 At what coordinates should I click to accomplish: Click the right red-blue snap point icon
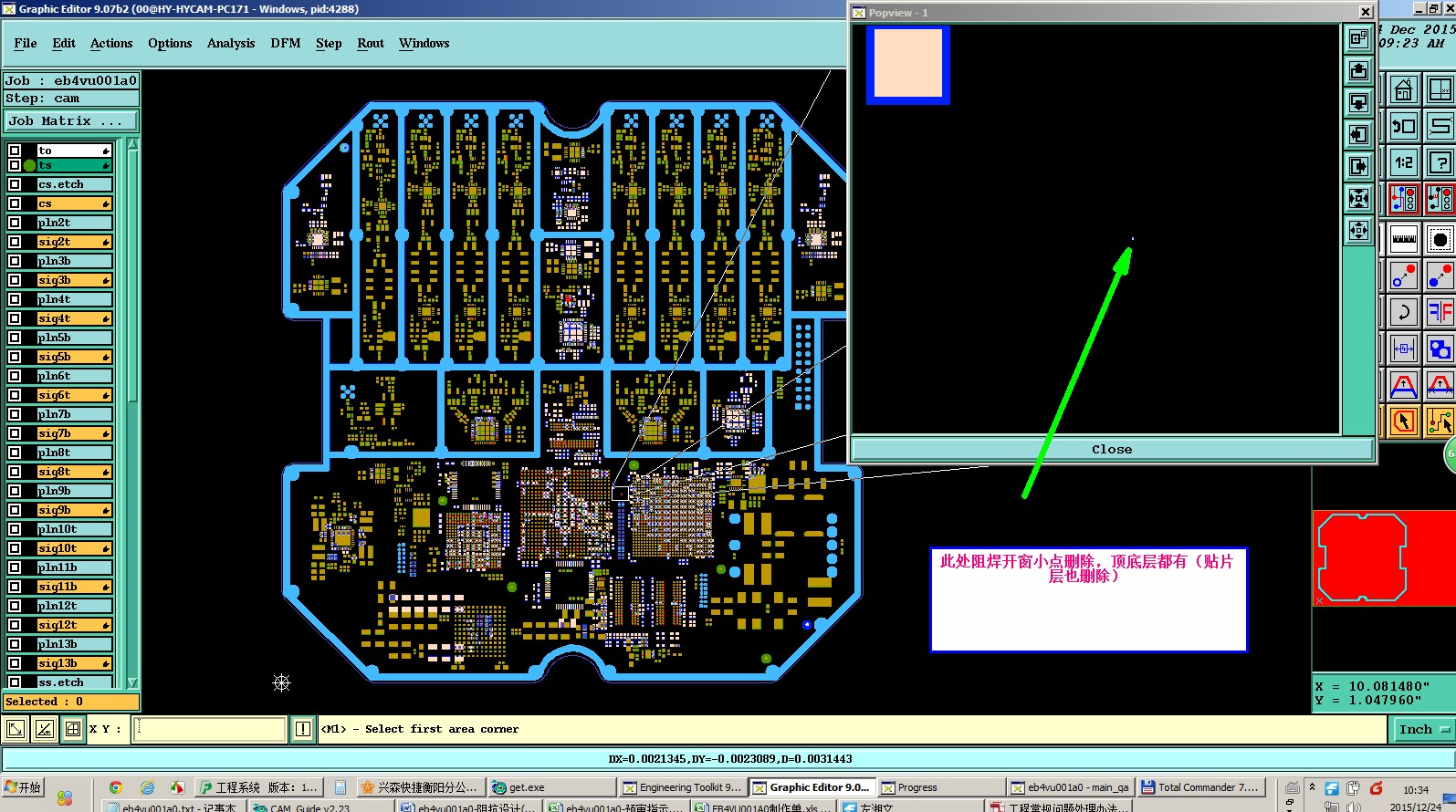1440,276
